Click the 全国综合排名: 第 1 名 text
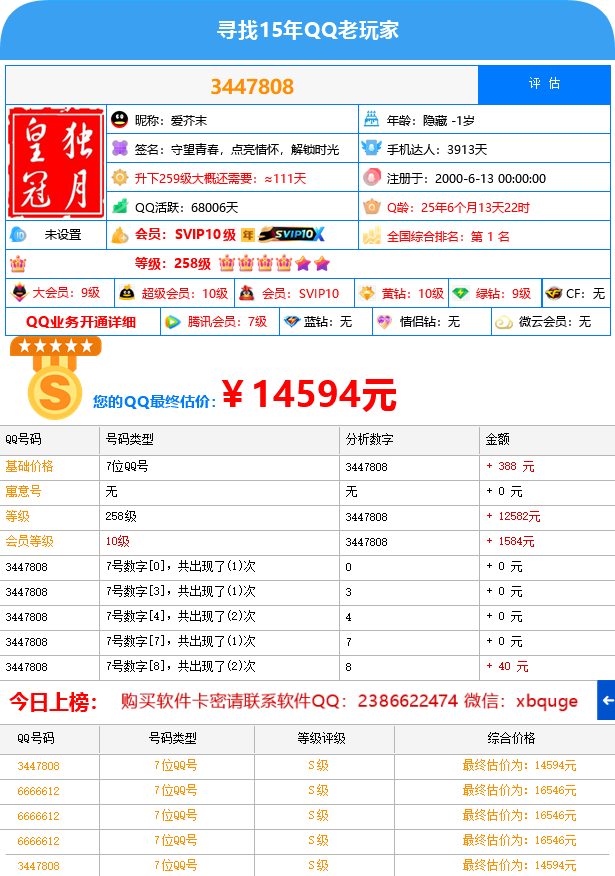Viewport: 615px width, 876px height. [x=449, y=236]
